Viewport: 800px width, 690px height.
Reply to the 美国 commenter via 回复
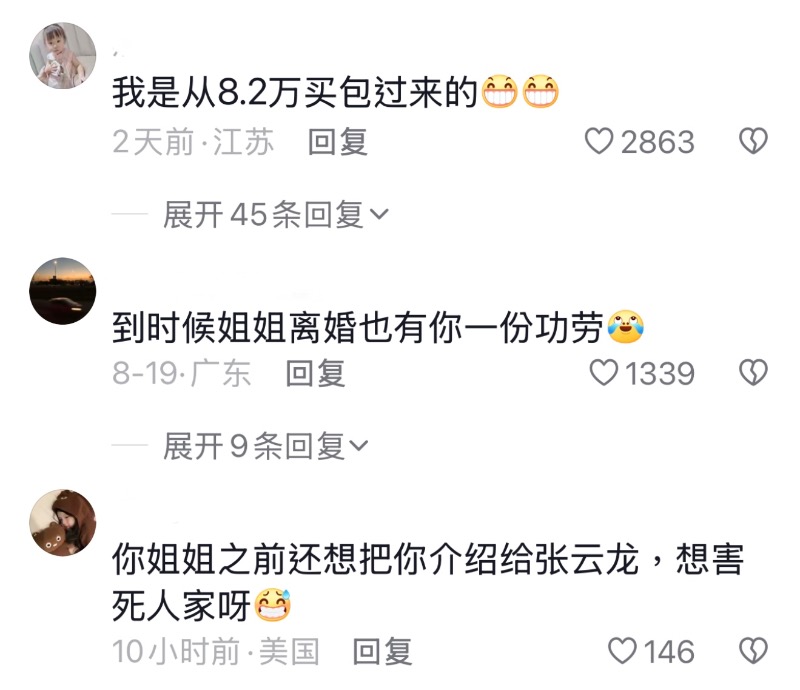(383, 652)
